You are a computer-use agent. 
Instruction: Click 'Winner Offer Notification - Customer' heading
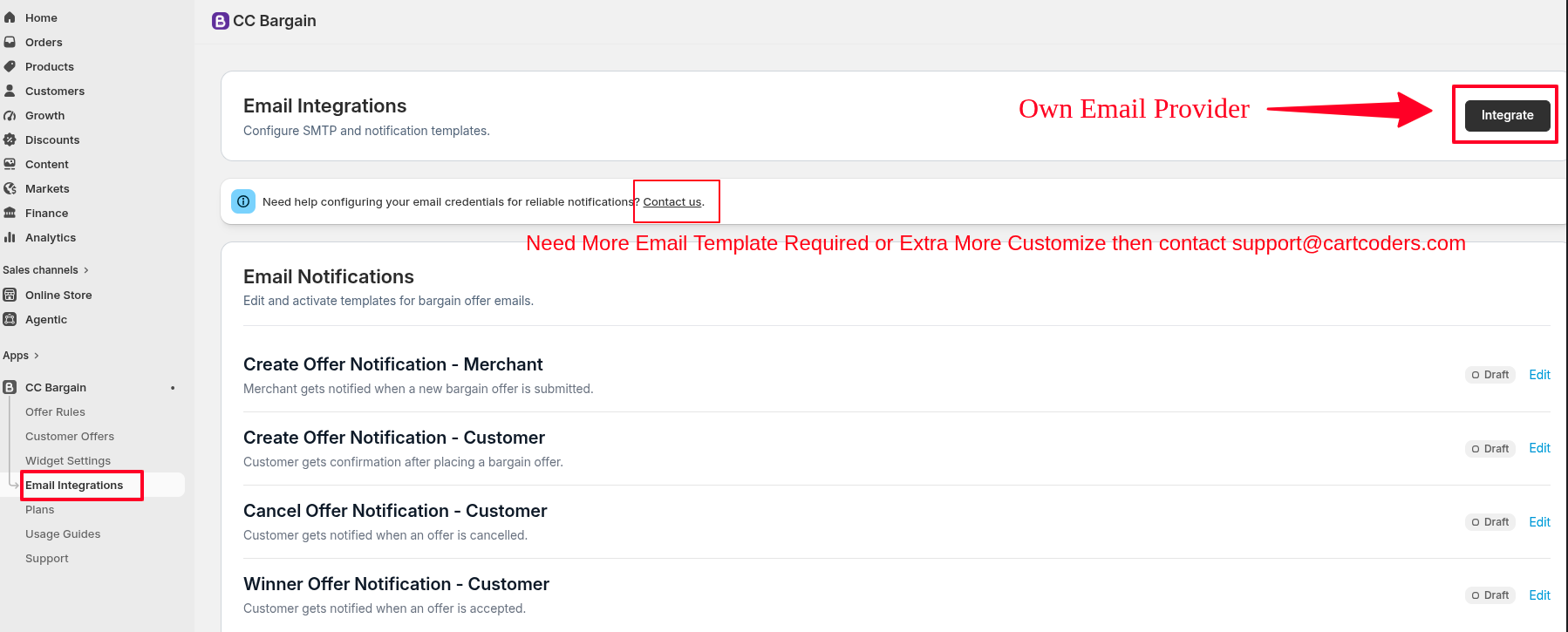396,584
